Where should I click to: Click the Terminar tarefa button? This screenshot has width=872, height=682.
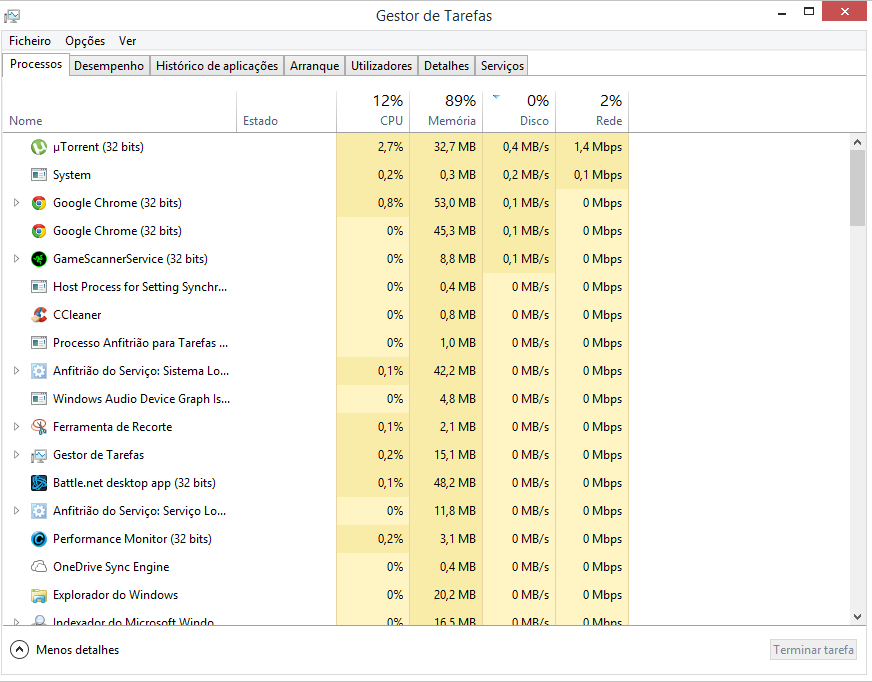813,650
